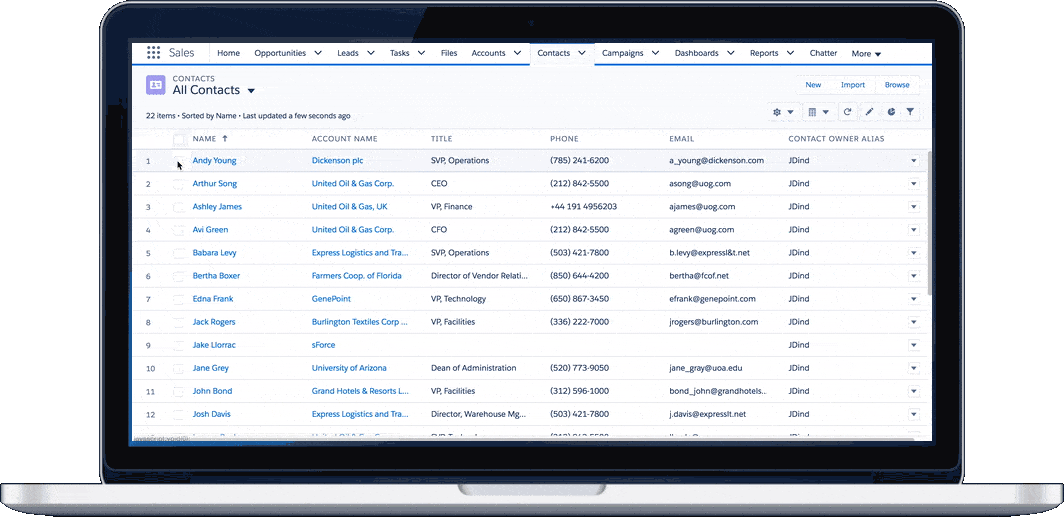
Task: Open row actions menu for Arthur Song
Action: (x=913, y=184)
